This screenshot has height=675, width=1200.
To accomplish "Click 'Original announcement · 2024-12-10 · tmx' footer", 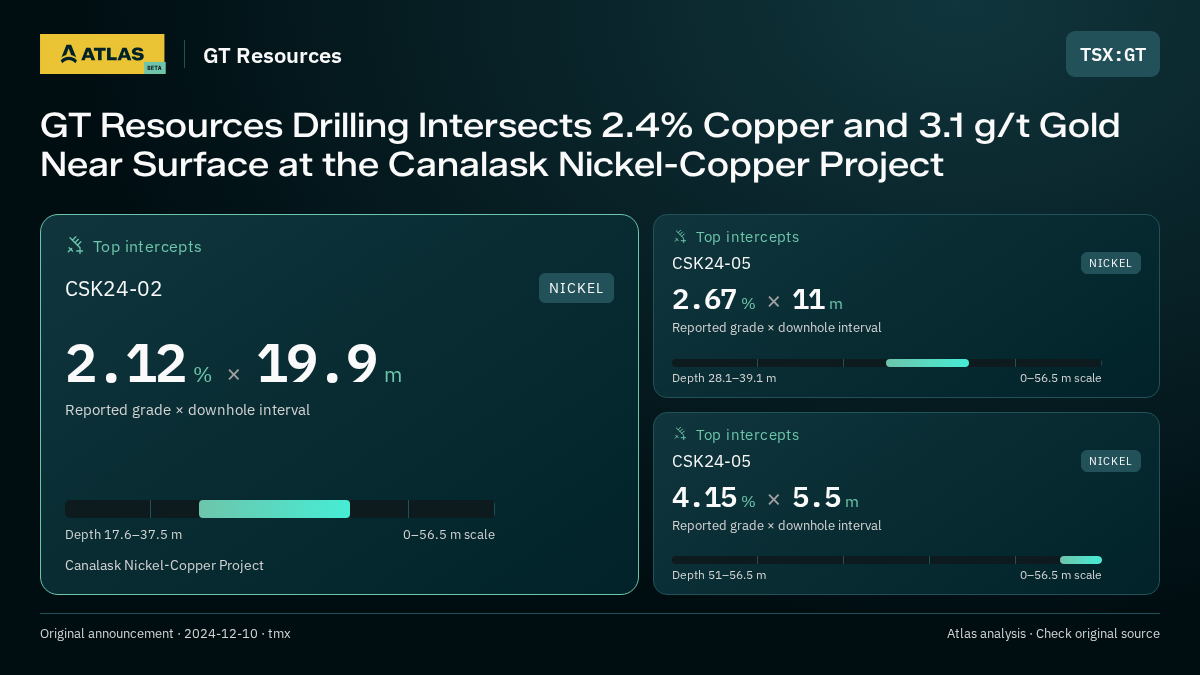I will (x=165, y=634).
